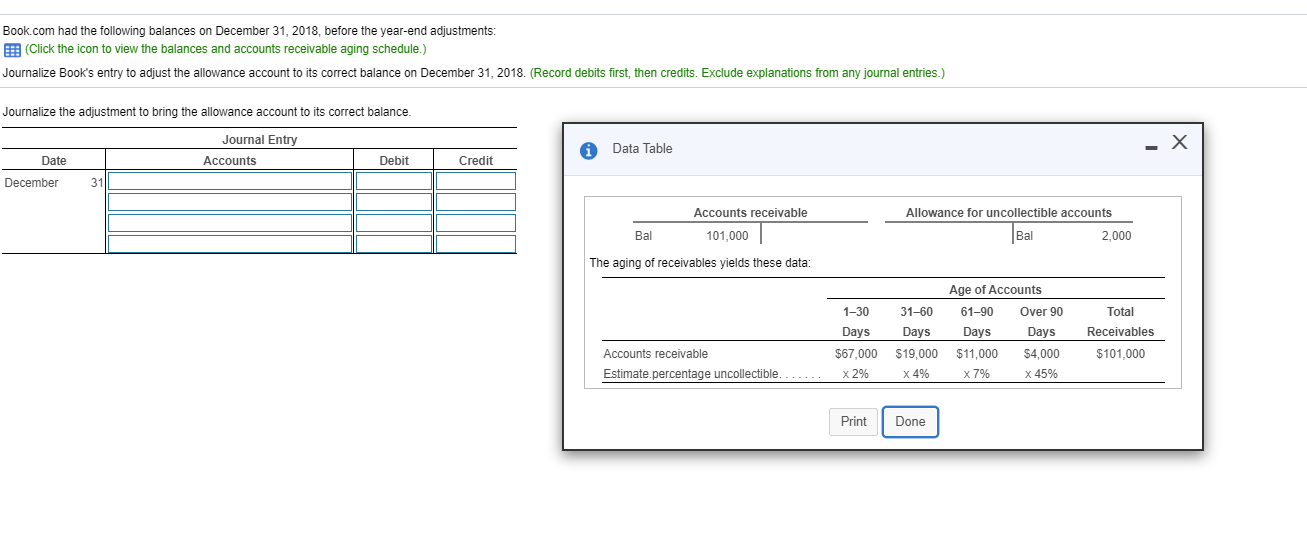Focus the third row Debit field
1307x537 pixels.
tap(394, 223)
